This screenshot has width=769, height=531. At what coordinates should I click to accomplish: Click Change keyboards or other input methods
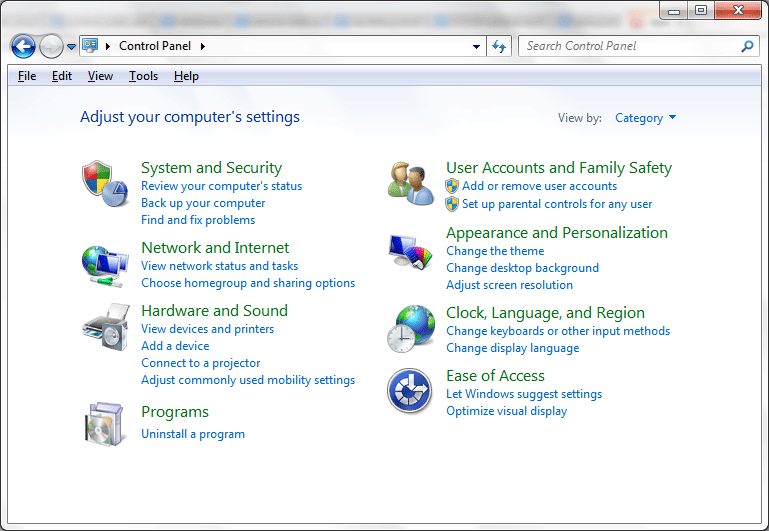click(558, 331)
